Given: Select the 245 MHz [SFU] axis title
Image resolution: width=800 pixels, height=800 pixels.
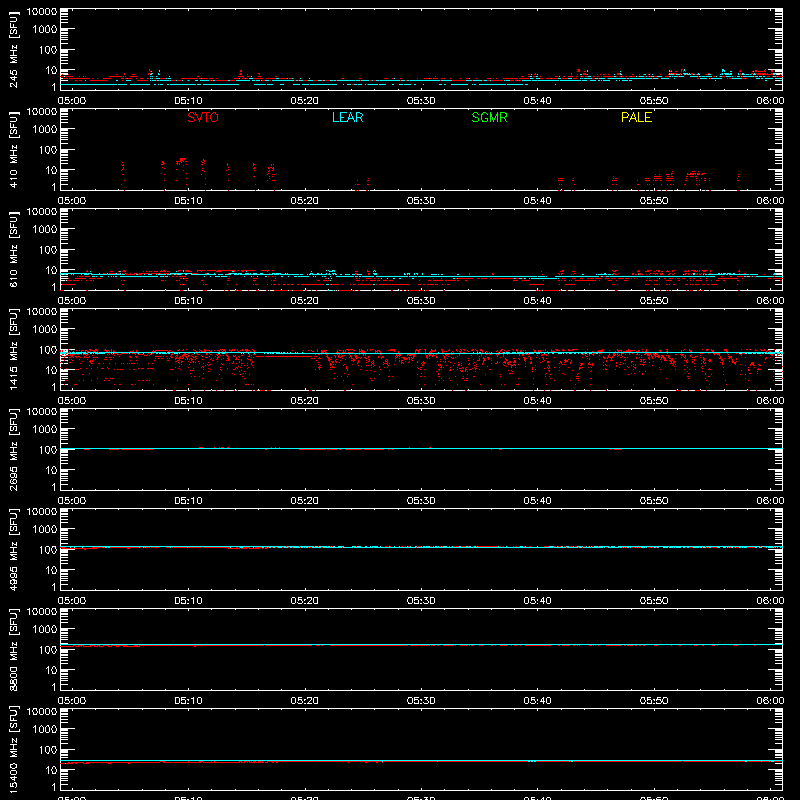Looking at the screenshot, I should click(x=13, y=49).
